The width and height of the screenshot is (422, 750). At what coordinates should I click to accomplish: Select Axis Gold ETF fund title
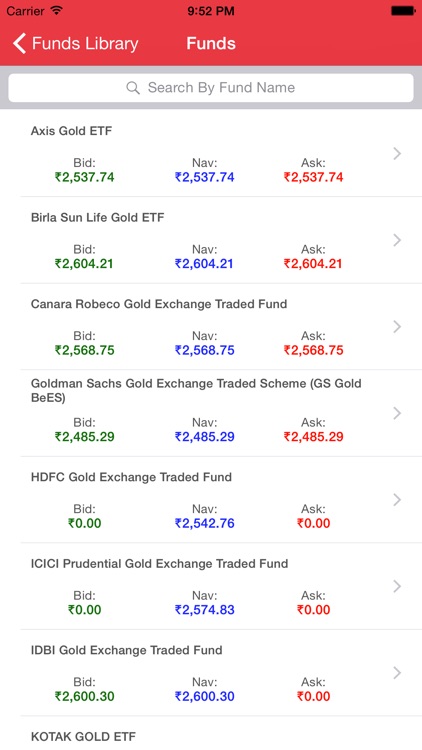coord(71,131)
